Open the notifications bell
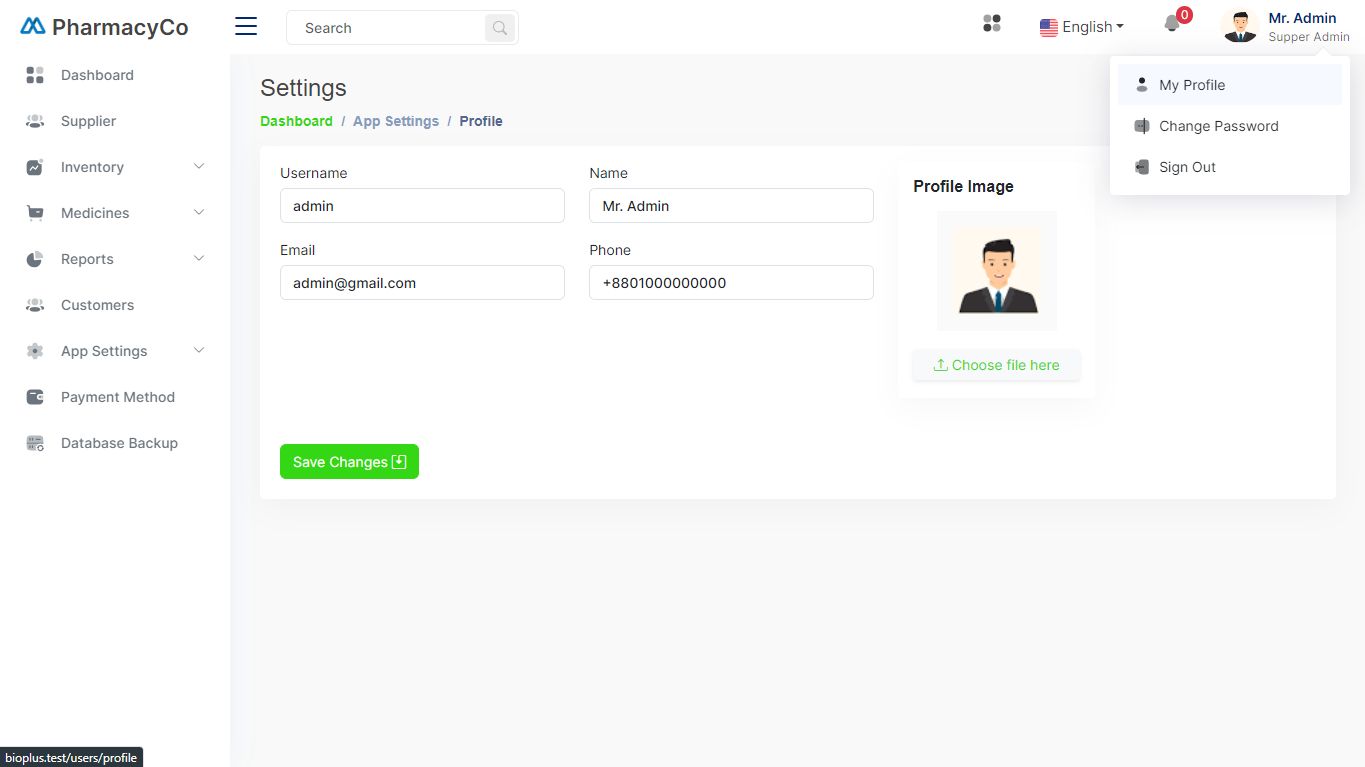 pos(1173,24)
